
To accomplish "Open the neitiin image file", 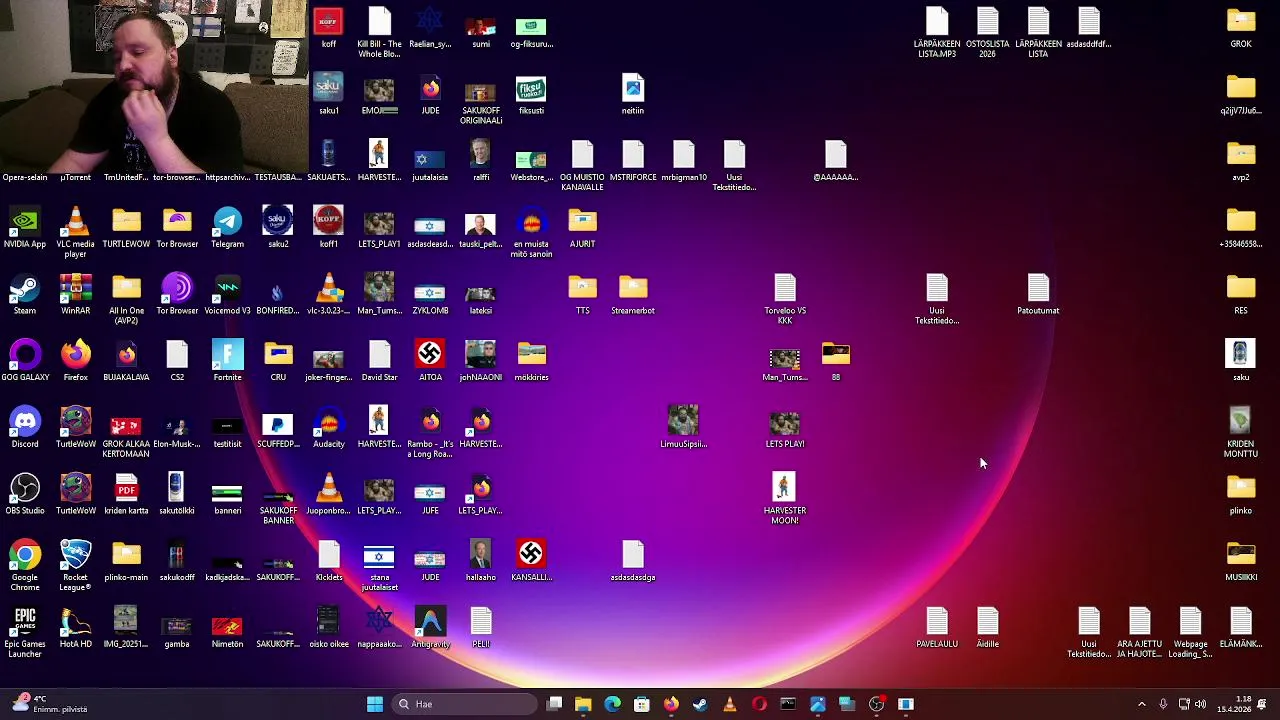I will tap(633, 95).
